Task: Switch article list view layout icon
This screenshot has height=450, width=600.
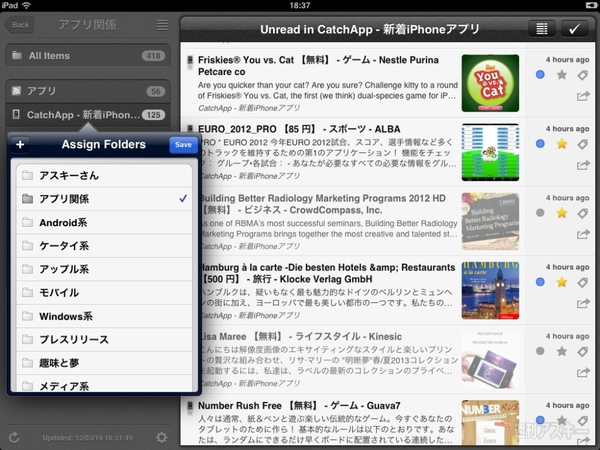Action: click(542, 29)
